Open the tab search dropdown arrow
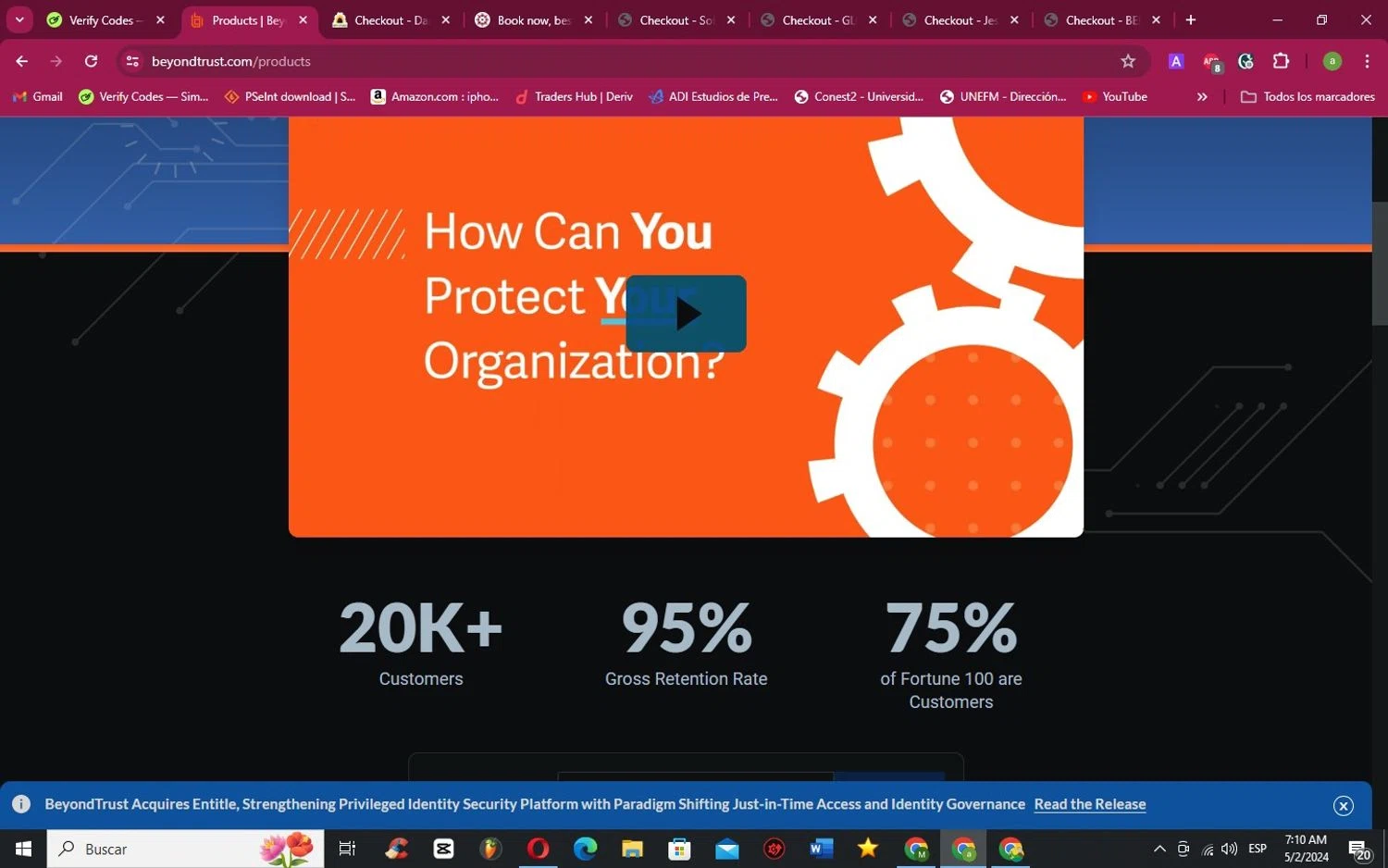This screenshot has width=1388, height=868. coord(19,19)
